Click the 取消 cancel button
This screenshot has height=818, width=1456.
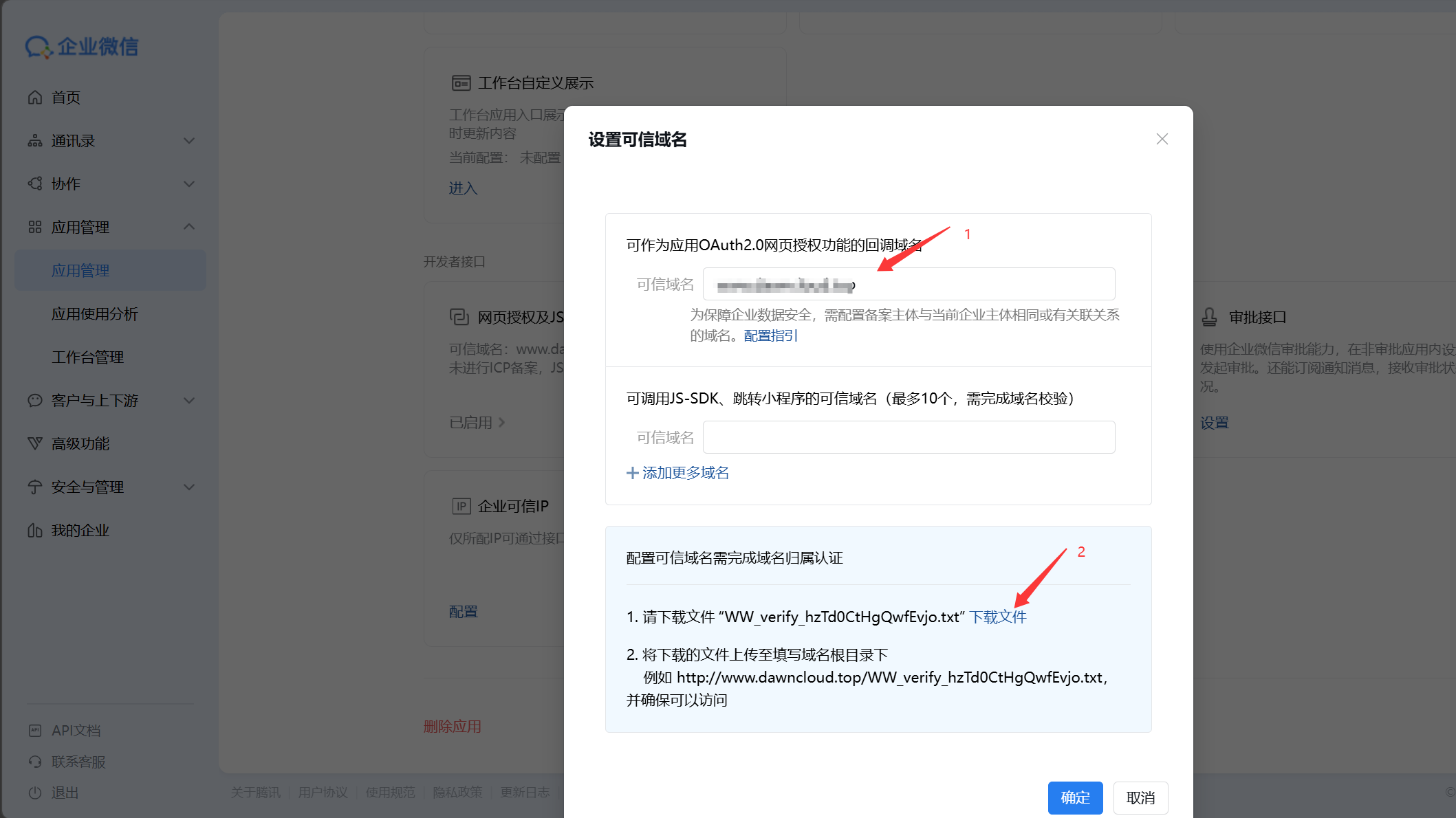1141,798
